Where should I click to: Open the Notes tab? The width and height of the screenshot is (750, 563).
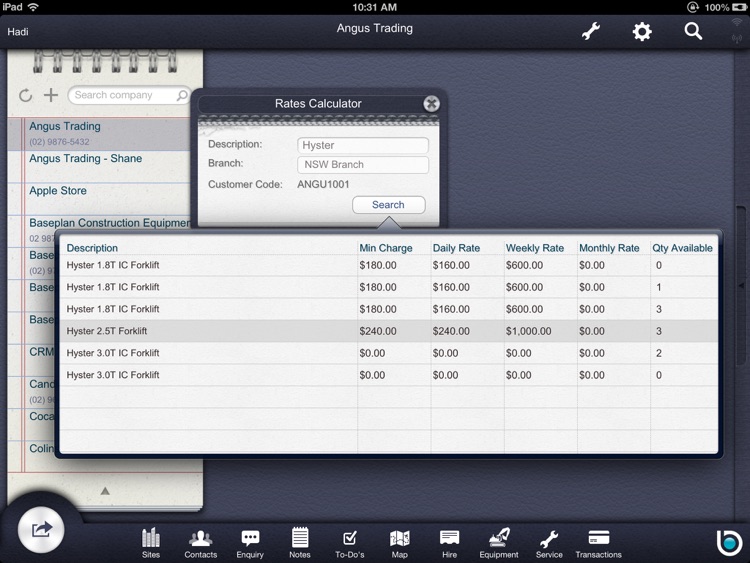point(300,543)
